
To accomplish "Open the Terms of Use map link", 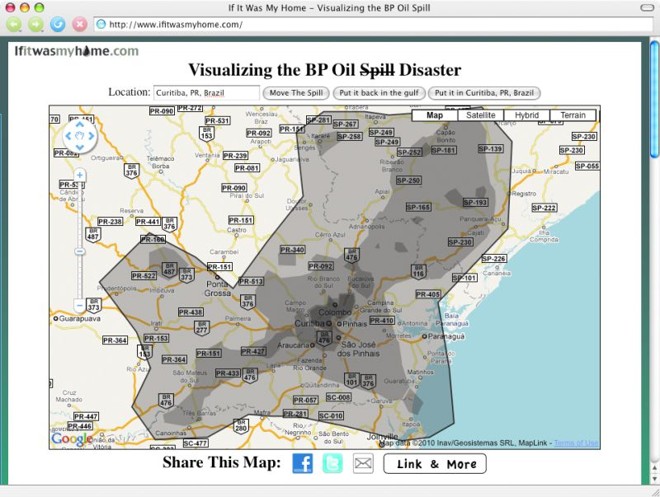I will click(576, 443).
